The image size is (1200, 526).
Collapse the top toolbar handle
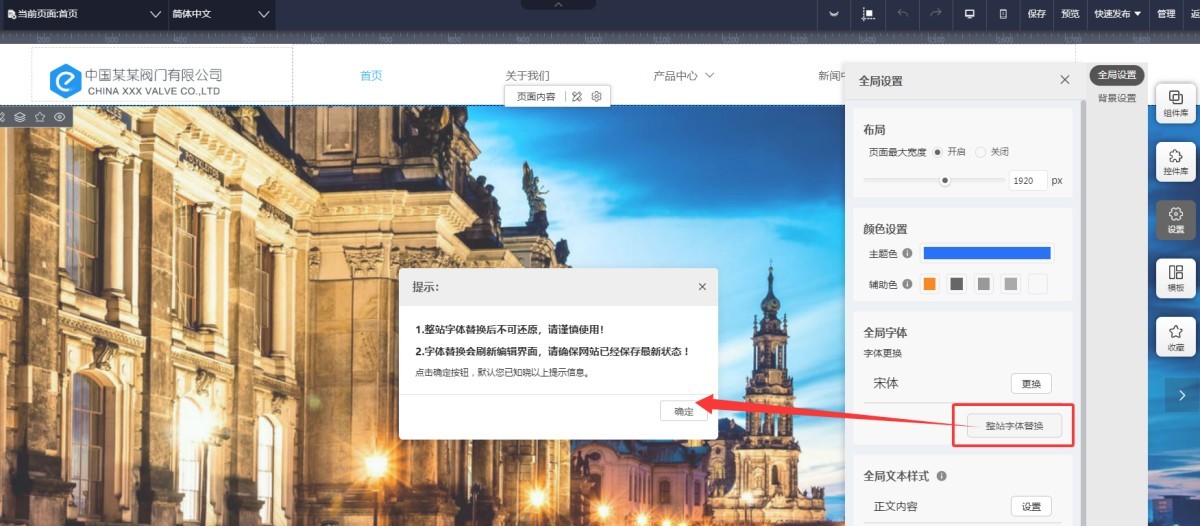(x=558, y=5)
